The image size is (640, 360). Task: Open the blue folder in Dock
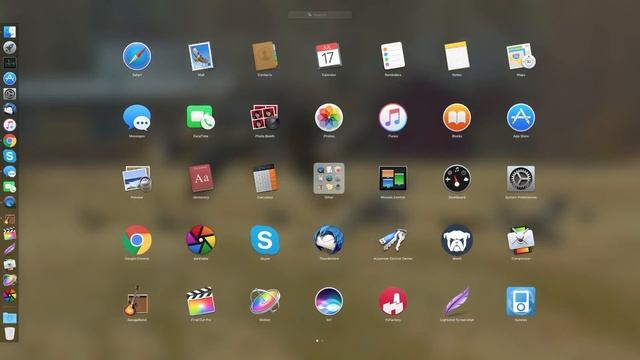coord(9,318)
